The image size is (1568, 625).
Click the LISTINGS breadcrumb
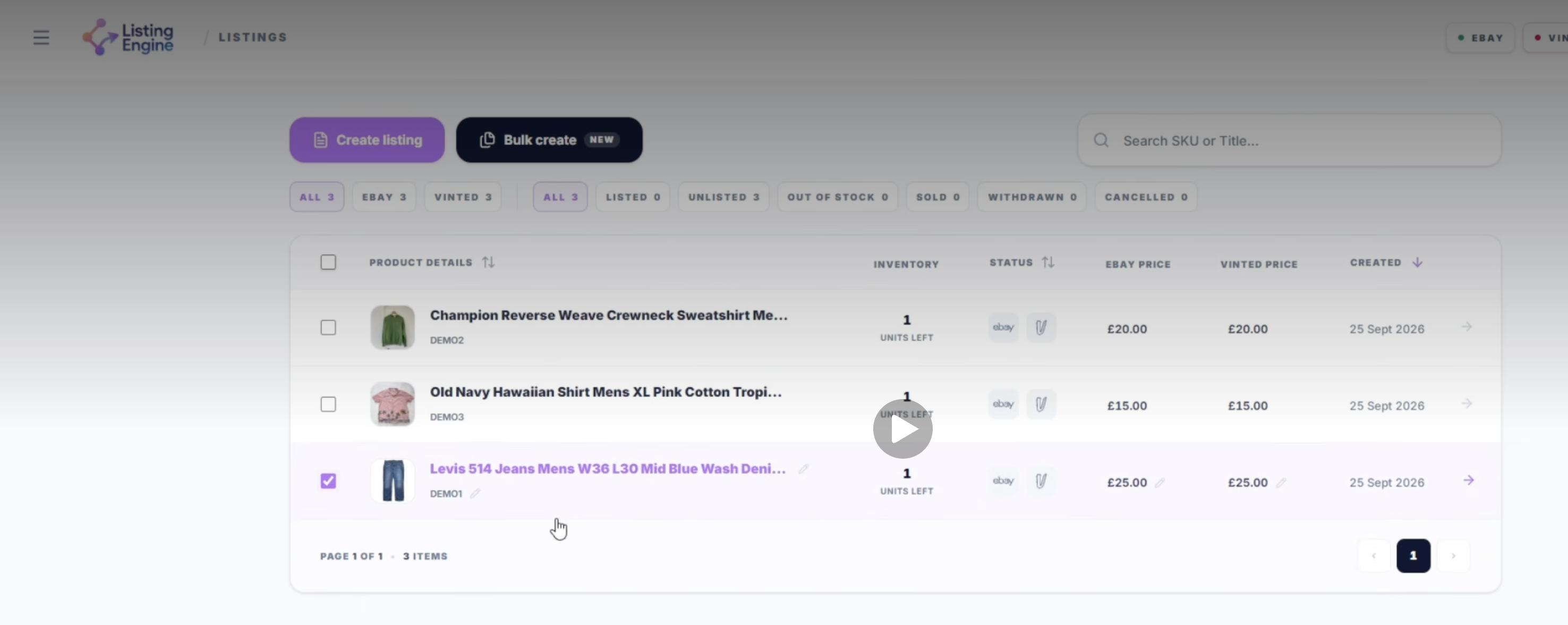click(x=253, y=37)
